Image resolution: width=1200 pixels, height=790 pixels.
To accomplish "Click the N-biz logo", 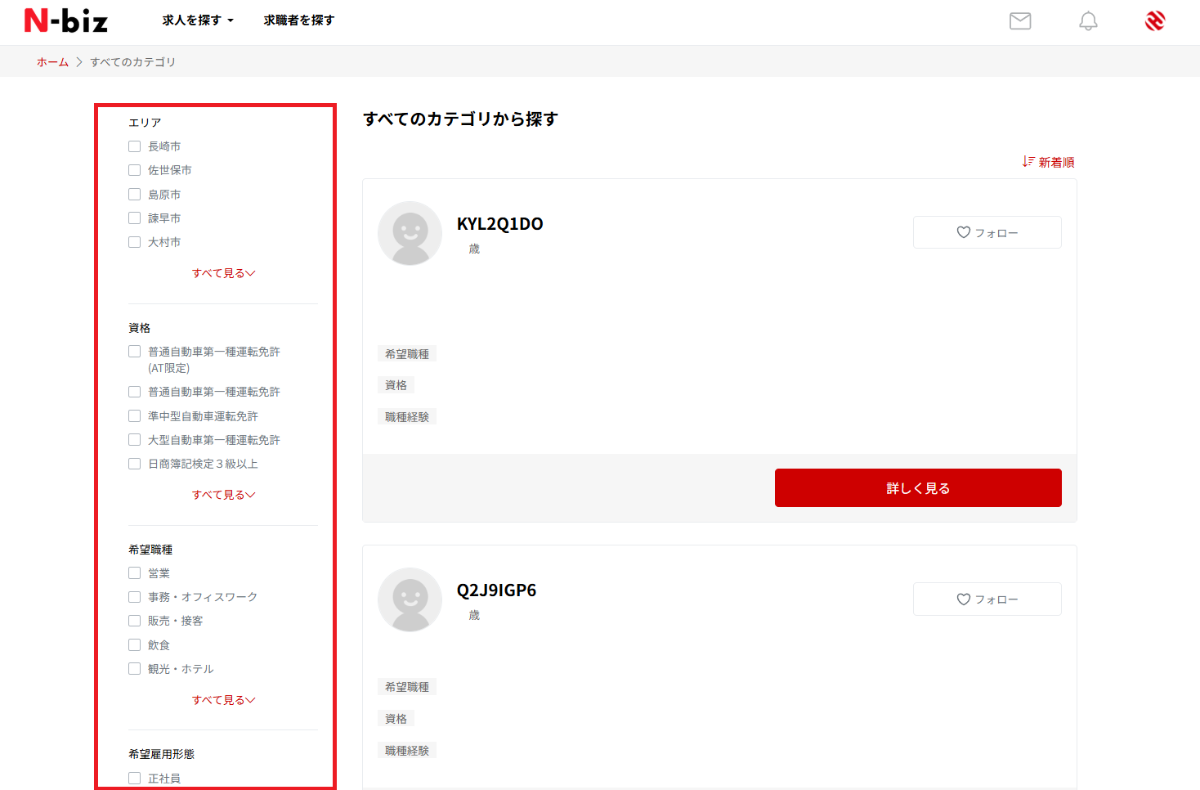I will click(x=66, y=20).
